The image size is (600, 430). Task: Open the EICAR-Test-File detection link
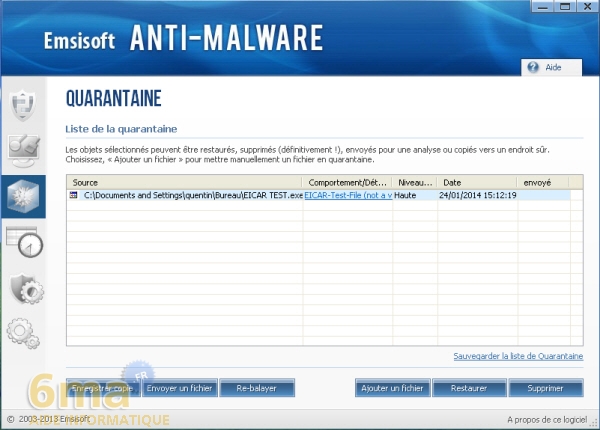click(348, 195)
